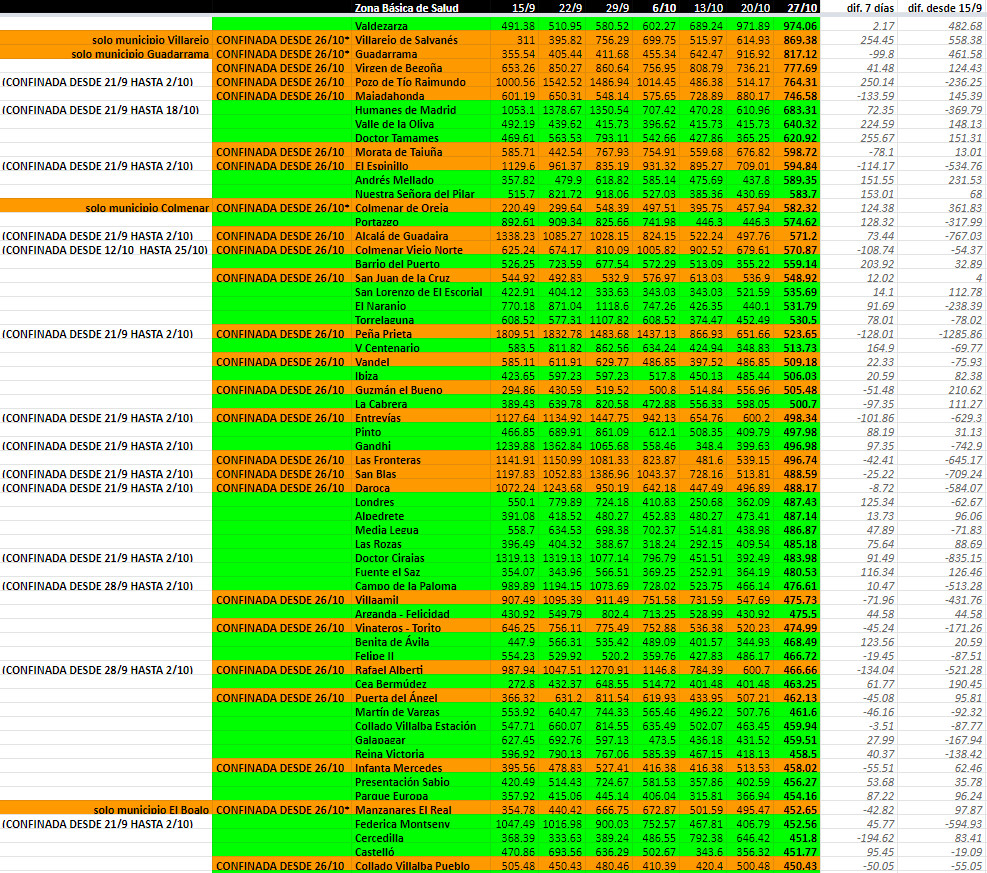The height and width of the screenshot is (873, 987).
Task: Click the "Colmenar de Oreja" zone name
Action: (402, 208)
